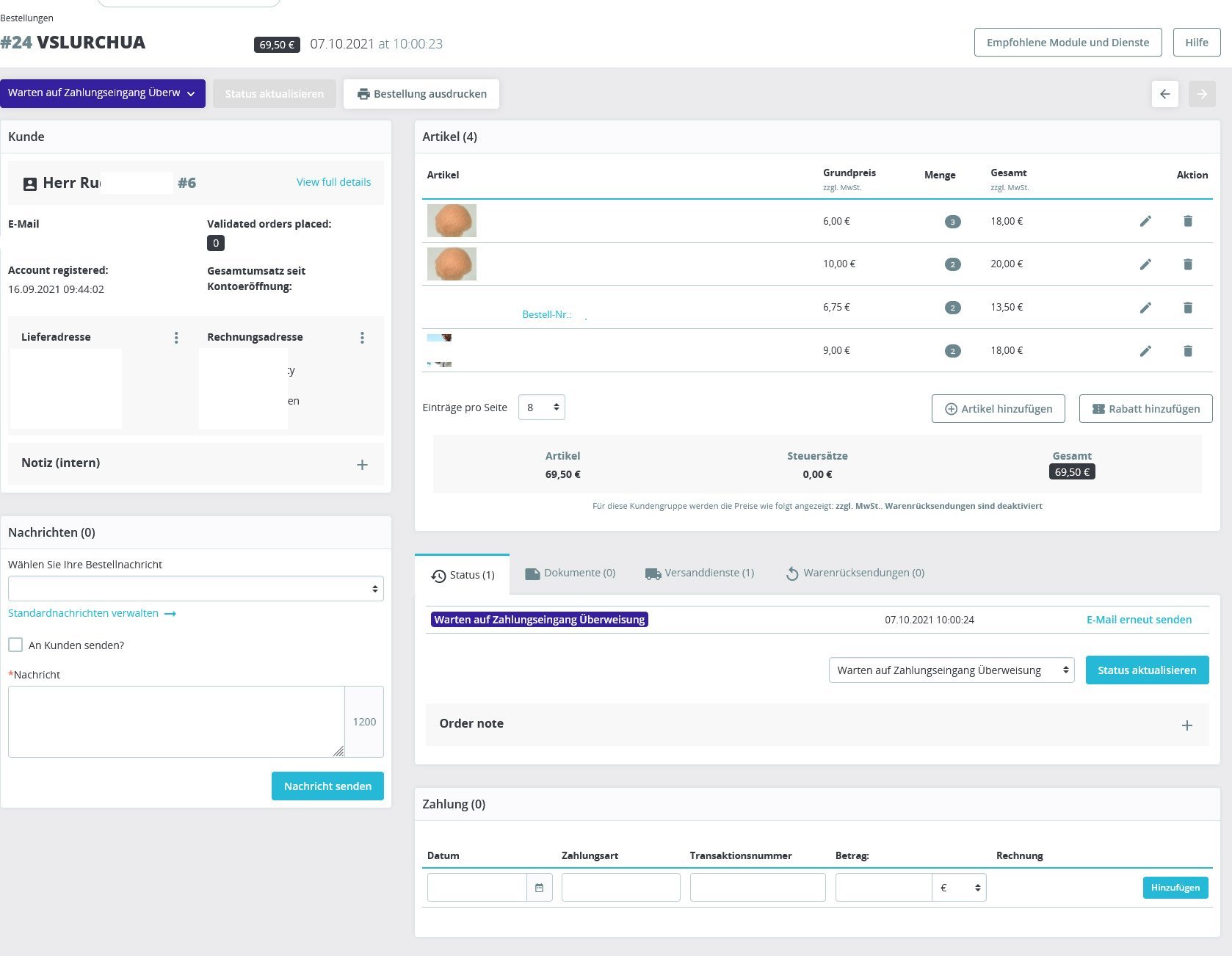This screenshot has height=956, width=1232.
Task: Select the 13,50 € total cell
Action: 1007,307
